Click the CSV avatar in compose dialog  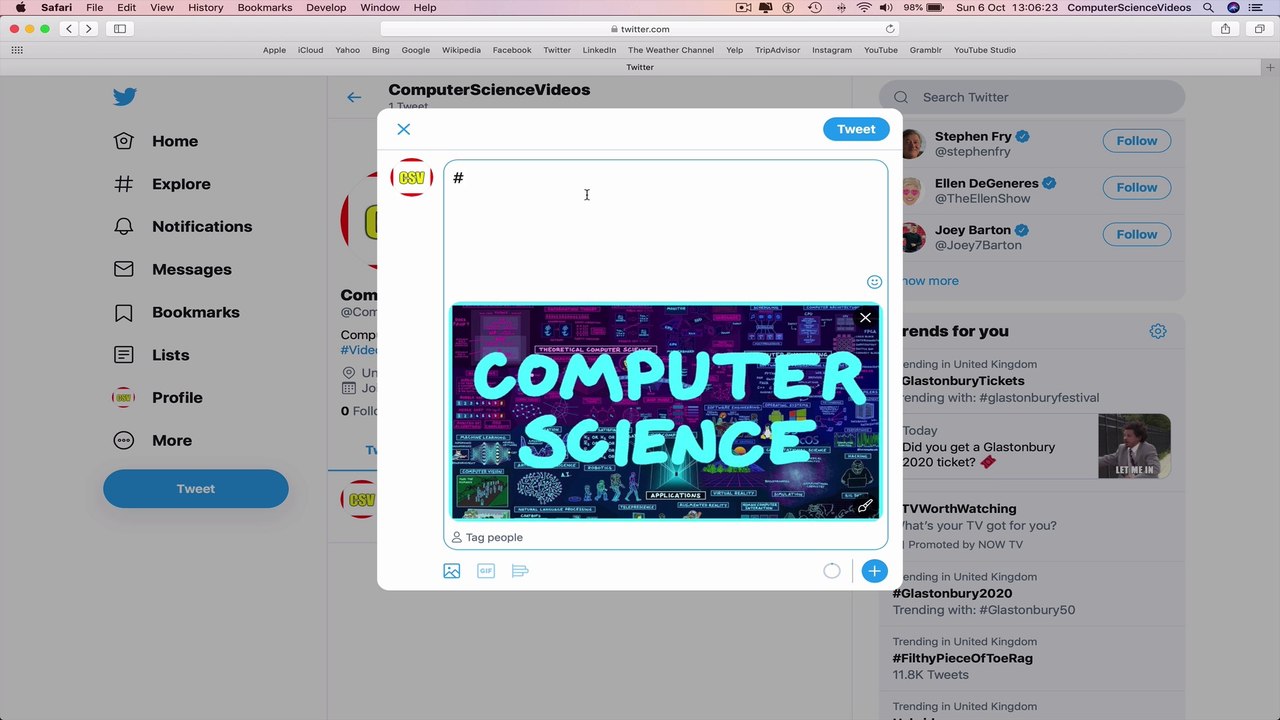(411, 177)
